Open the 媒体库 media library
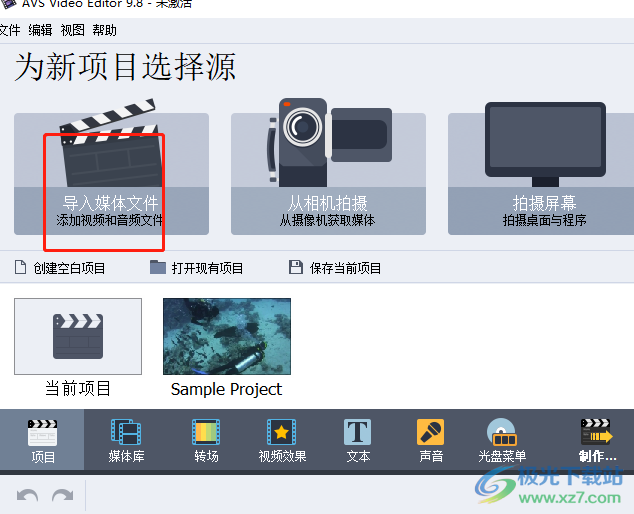 126,440
